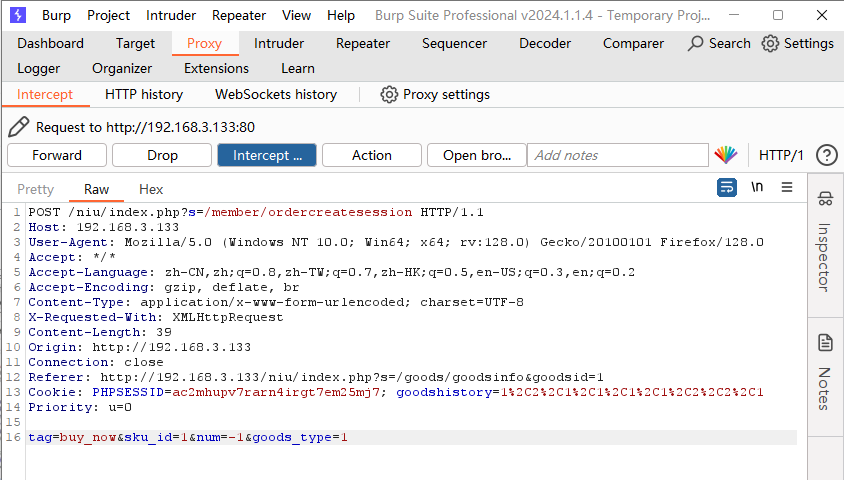
Task: Select the Intercept sub-tab
Action: 45,95
